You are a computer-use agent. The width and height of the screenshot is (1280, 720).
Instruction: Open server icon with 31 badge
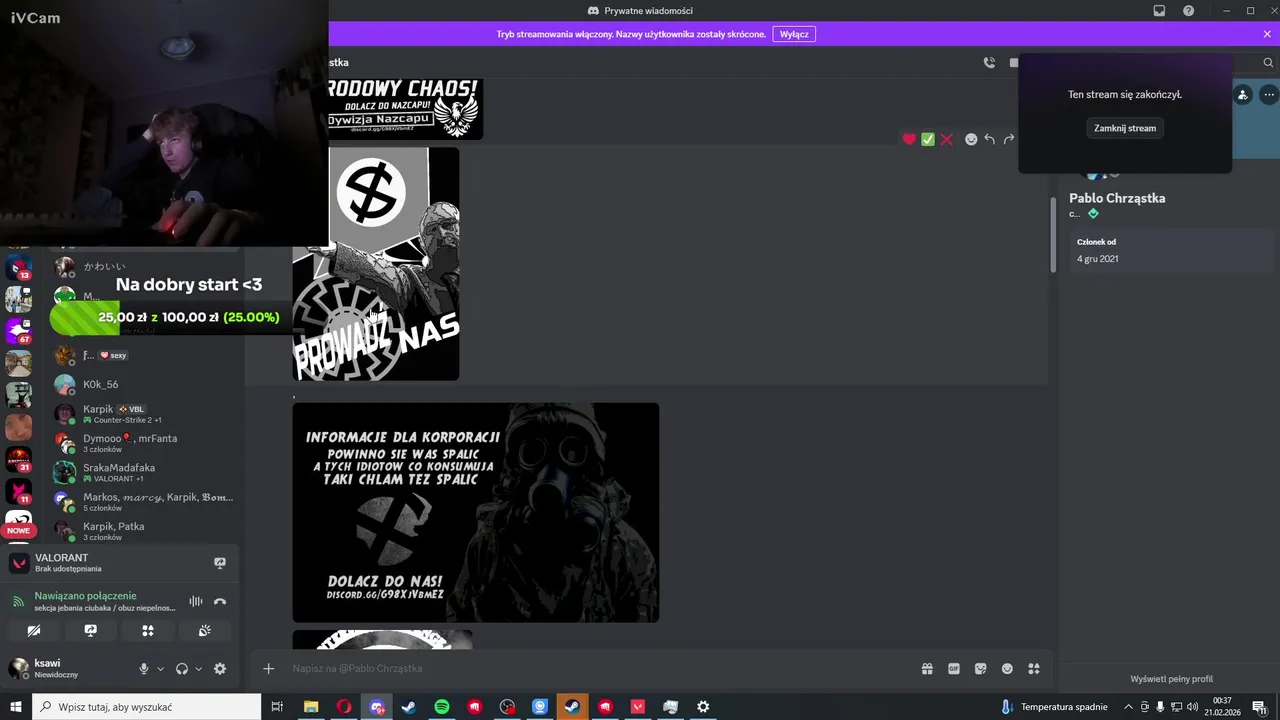[19, 459]
